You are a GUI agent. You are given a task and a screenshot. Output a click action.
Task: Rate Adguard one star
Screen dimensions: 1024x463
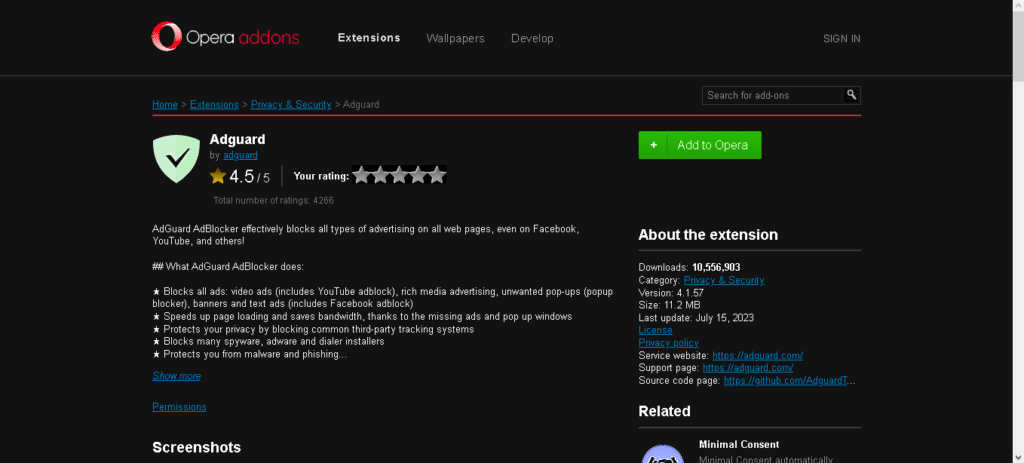coord(361,175)
